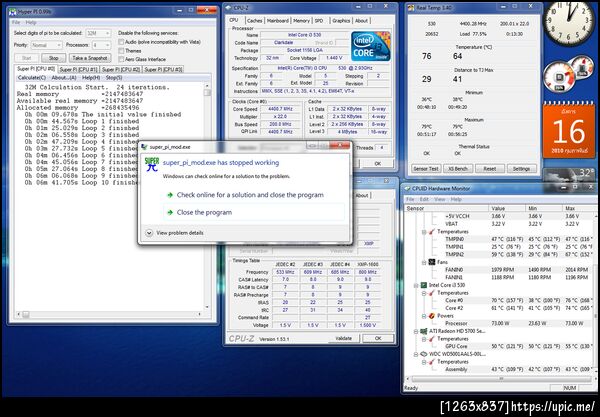Expand View problem details in error dialog
Screen dimensions: 600x417
point(174,233)
